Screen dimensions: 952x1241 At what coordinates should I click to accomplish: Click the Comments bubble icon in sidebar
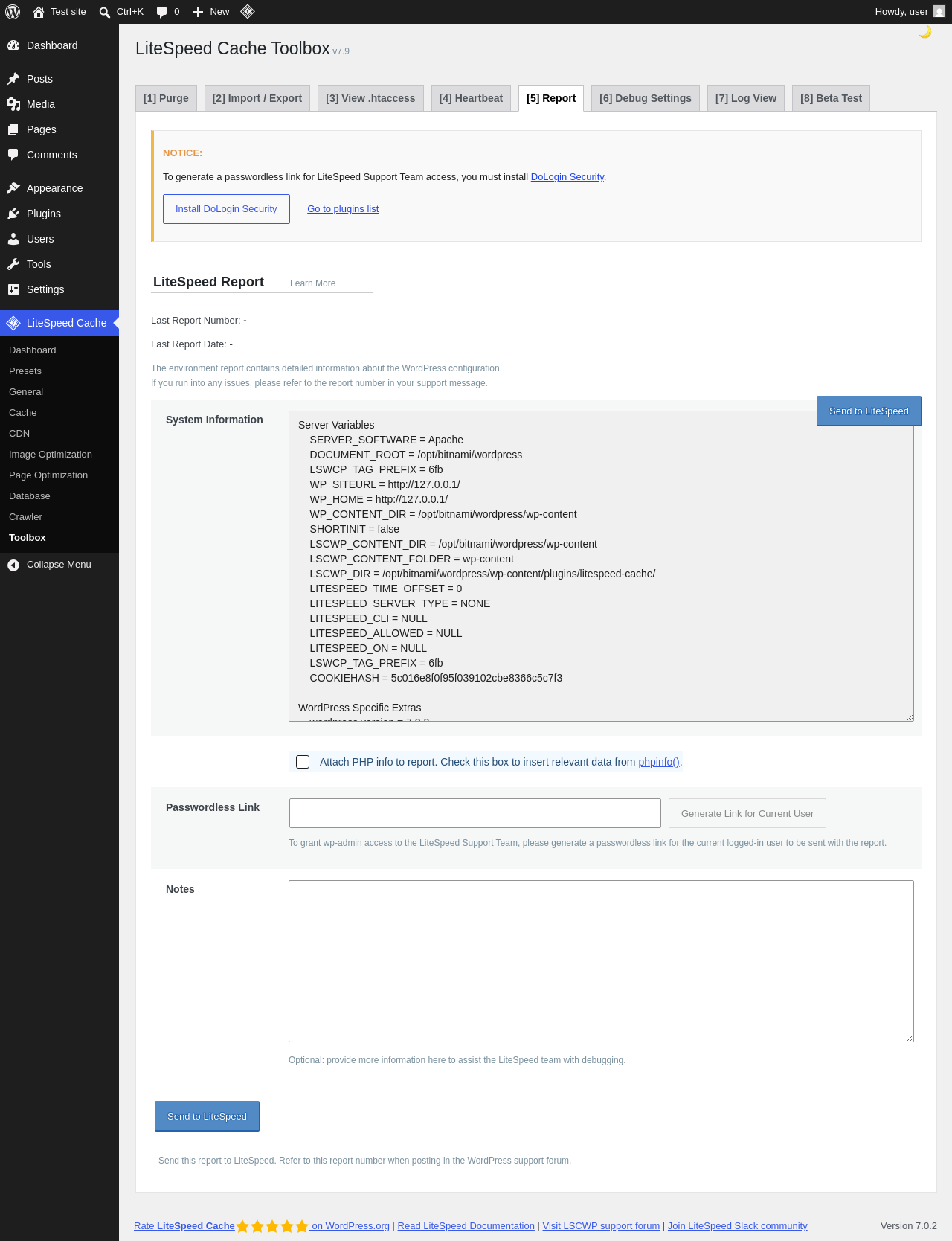coord(13,155)
